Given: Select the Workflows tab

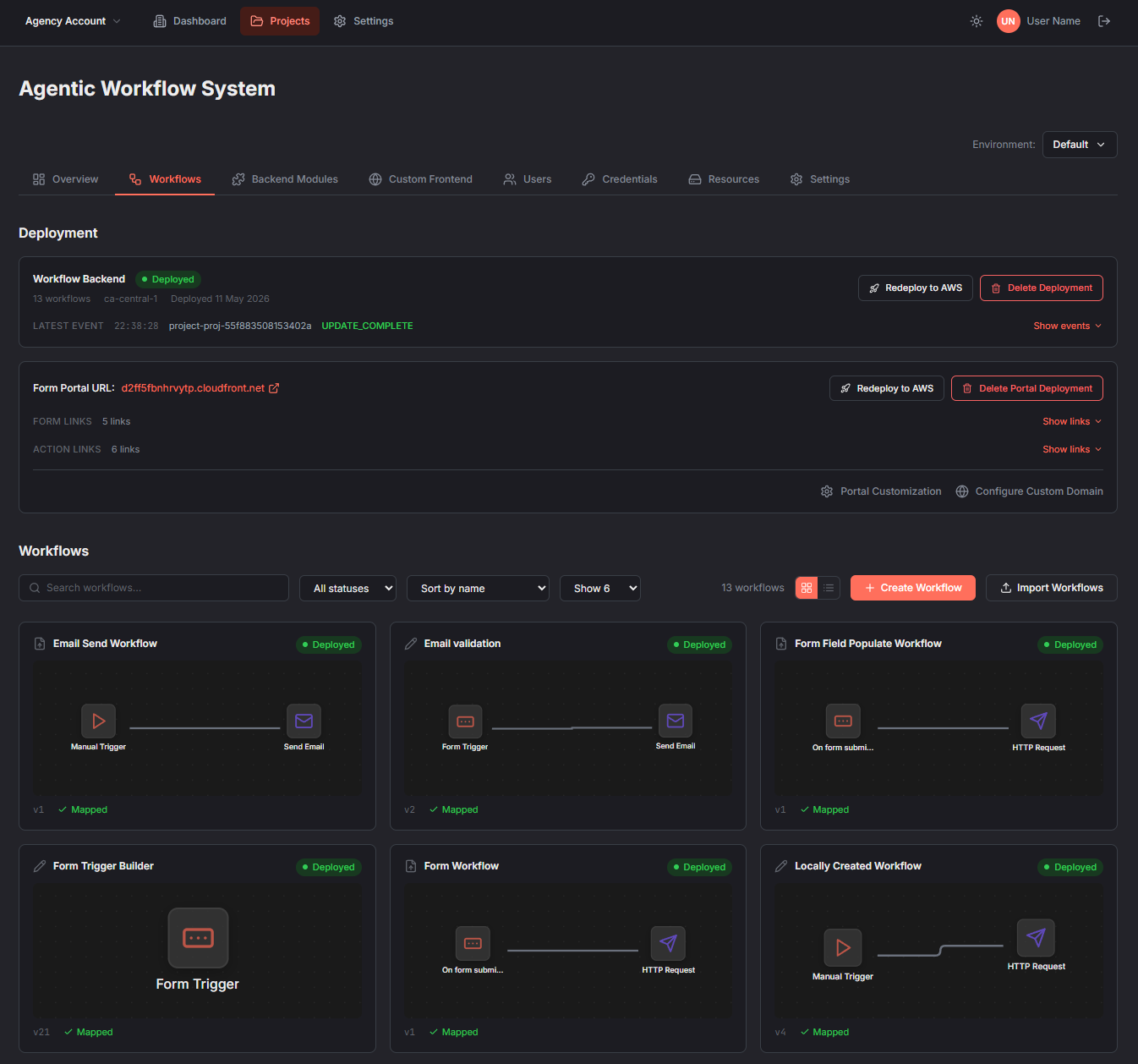Looking at the screenshot, I should (x=165, y=179).
